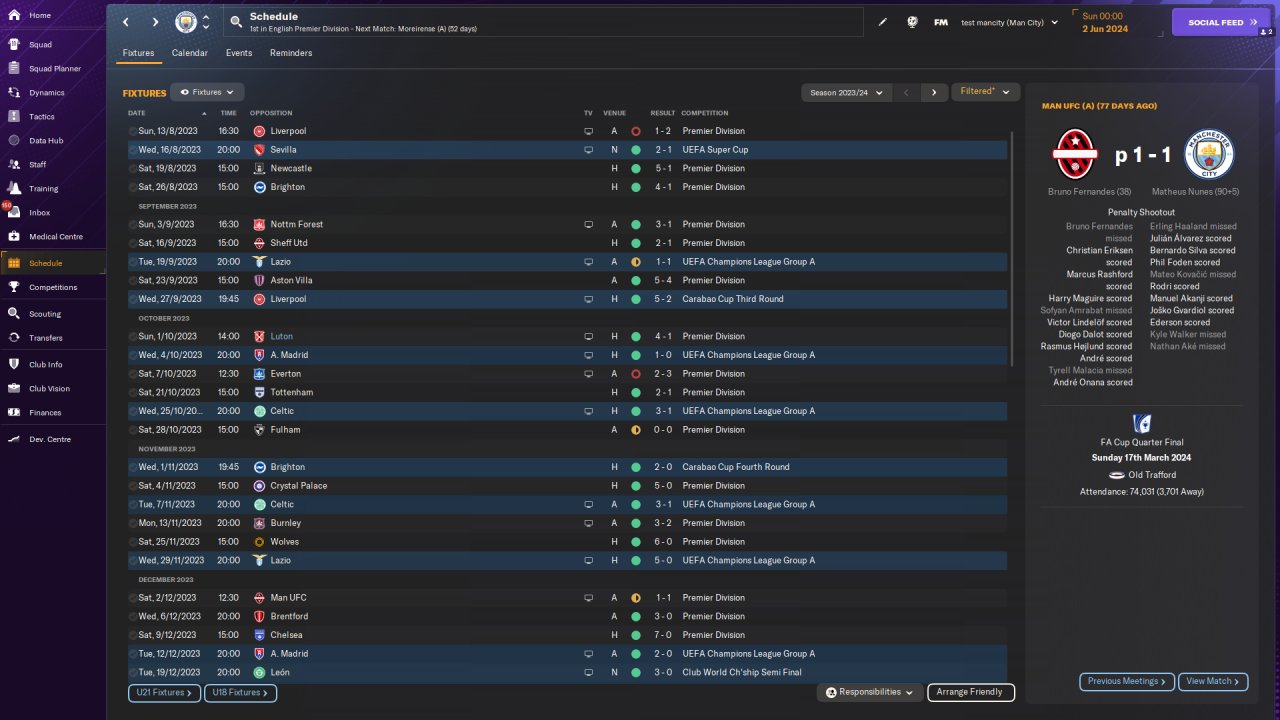Image resolution: width=1280 pixels, height=720 pixels.
Task: Click the Man UFC crest in match summary
Action: point(1077,155)
